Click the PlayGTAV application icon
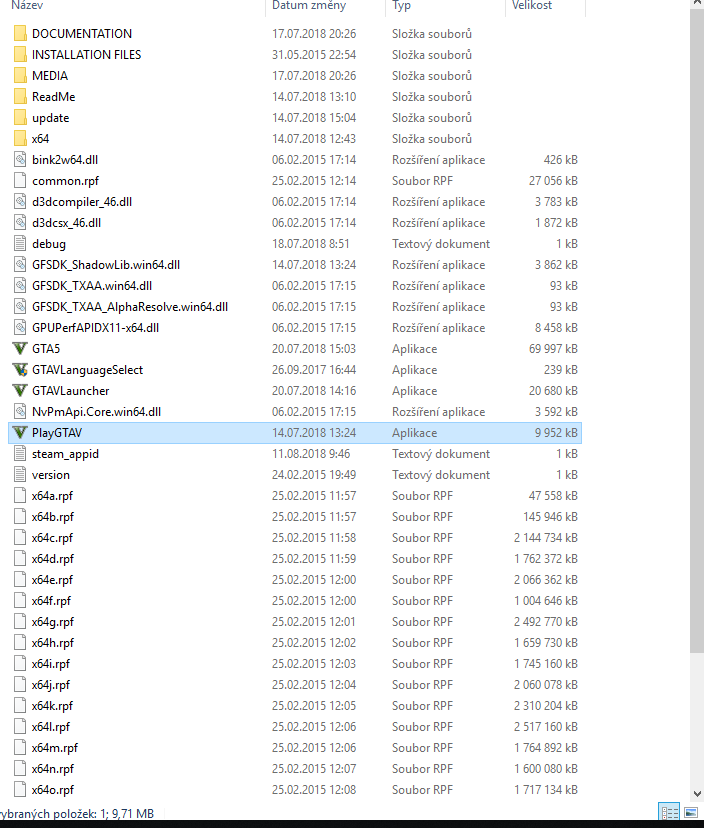704x828 pixels. (x=20, y=433)
